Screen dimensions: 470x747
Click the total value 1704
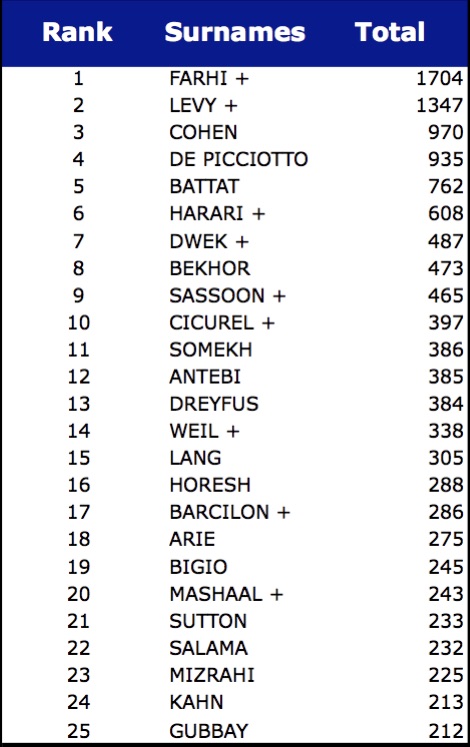point(440,78)
